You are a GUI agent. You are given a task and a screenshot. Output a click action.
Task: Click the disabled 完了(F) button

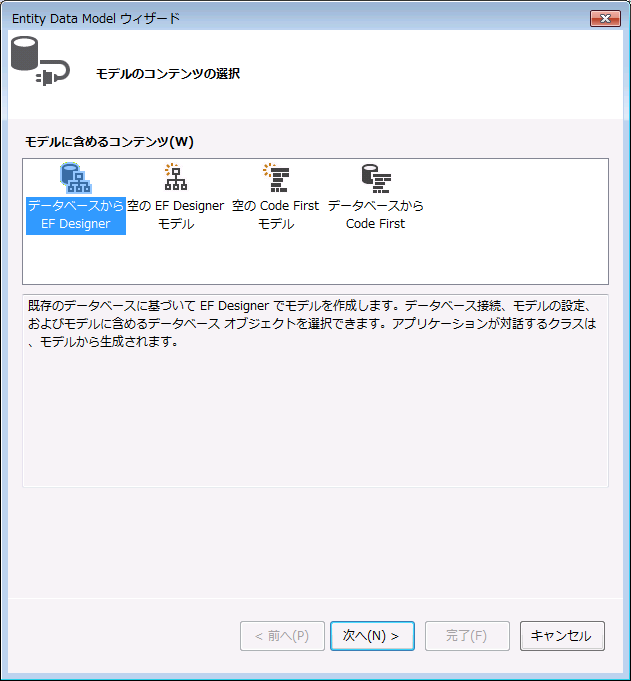[x=467, y=636]
